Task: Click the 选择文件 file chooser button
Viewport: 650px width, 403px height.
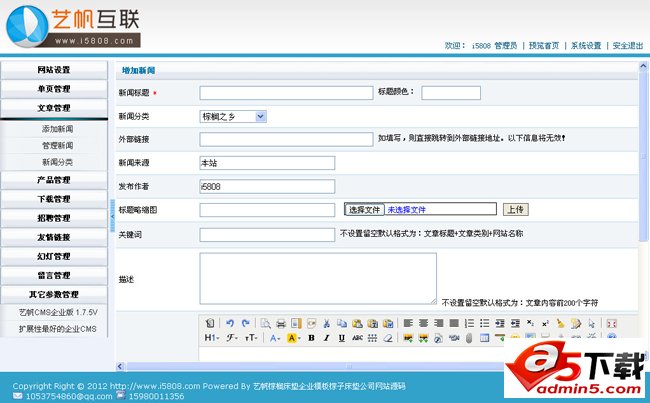Action: 365,210
